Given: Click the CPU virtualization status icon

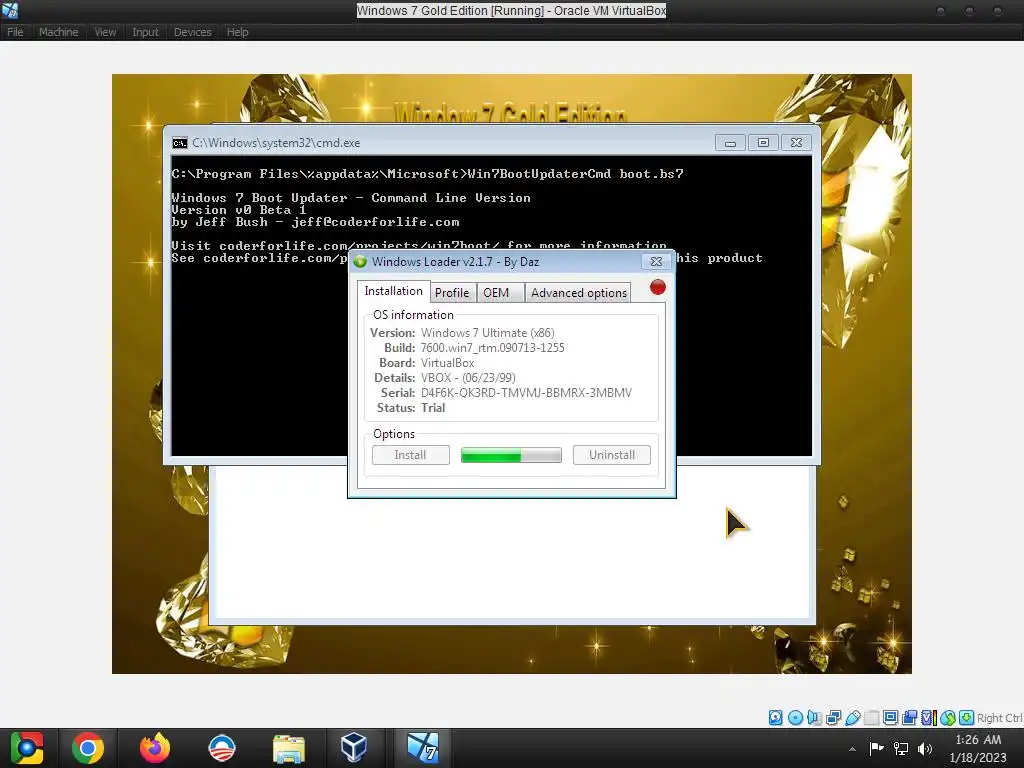Looking at the screenshot, I should (929, 718).
